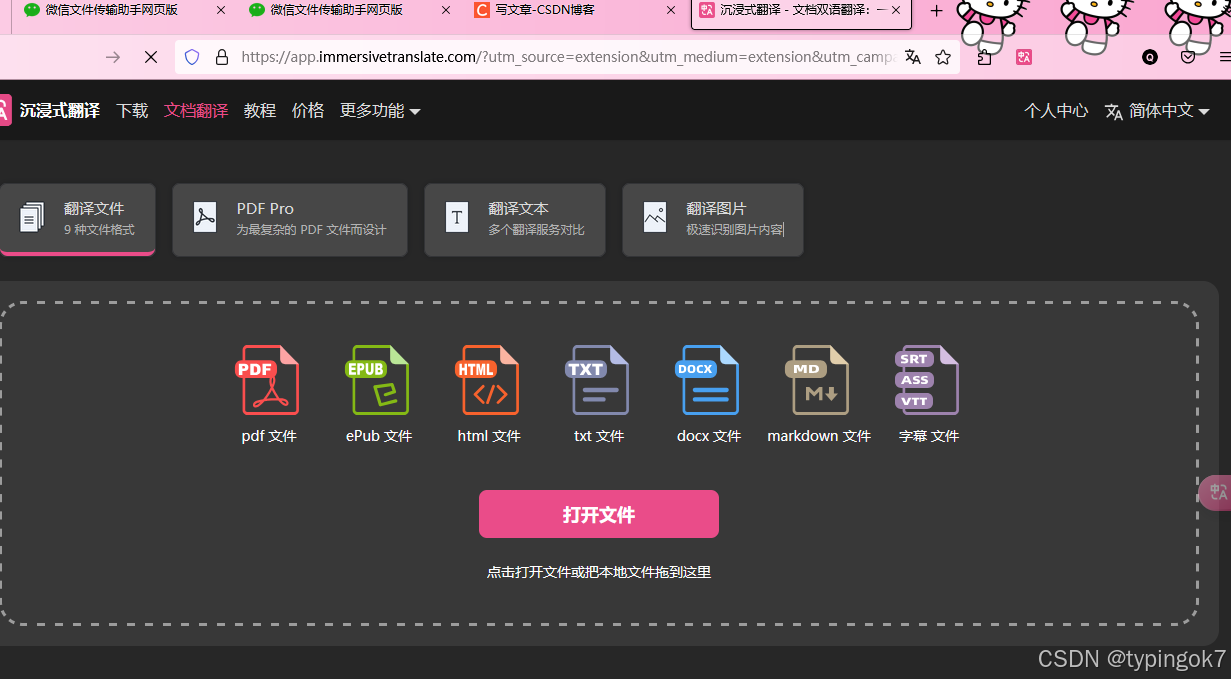
Task: Close the second 微信文件传输助手网页版 tab
Action: (446, 10)
